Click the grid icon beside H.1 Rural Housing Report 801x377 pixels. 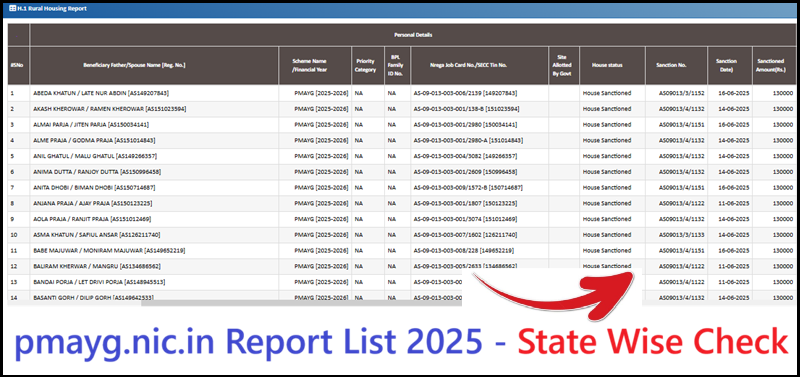point(13,9)
